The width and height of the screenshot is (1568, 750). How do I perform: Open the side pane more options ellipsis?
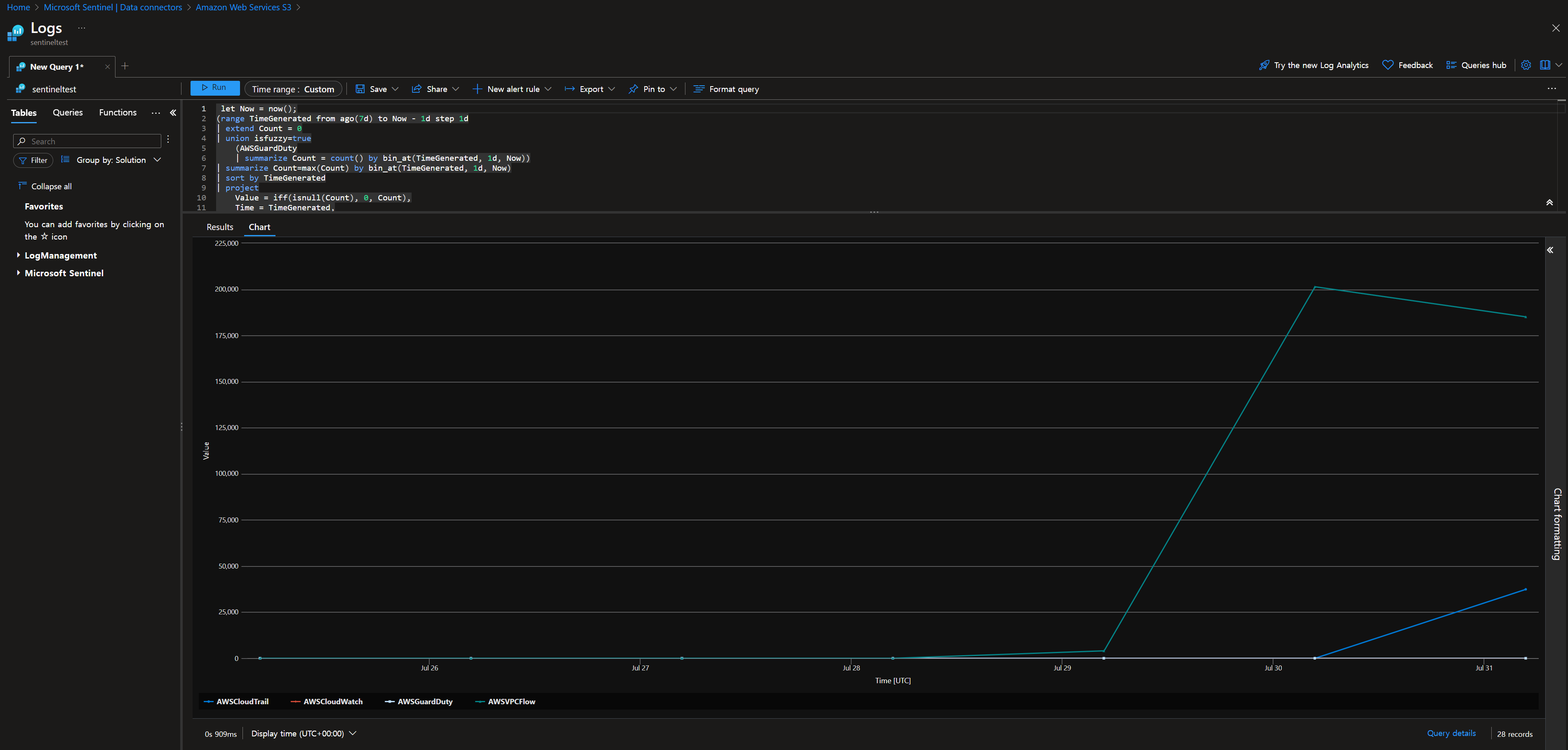pos(156,113)
